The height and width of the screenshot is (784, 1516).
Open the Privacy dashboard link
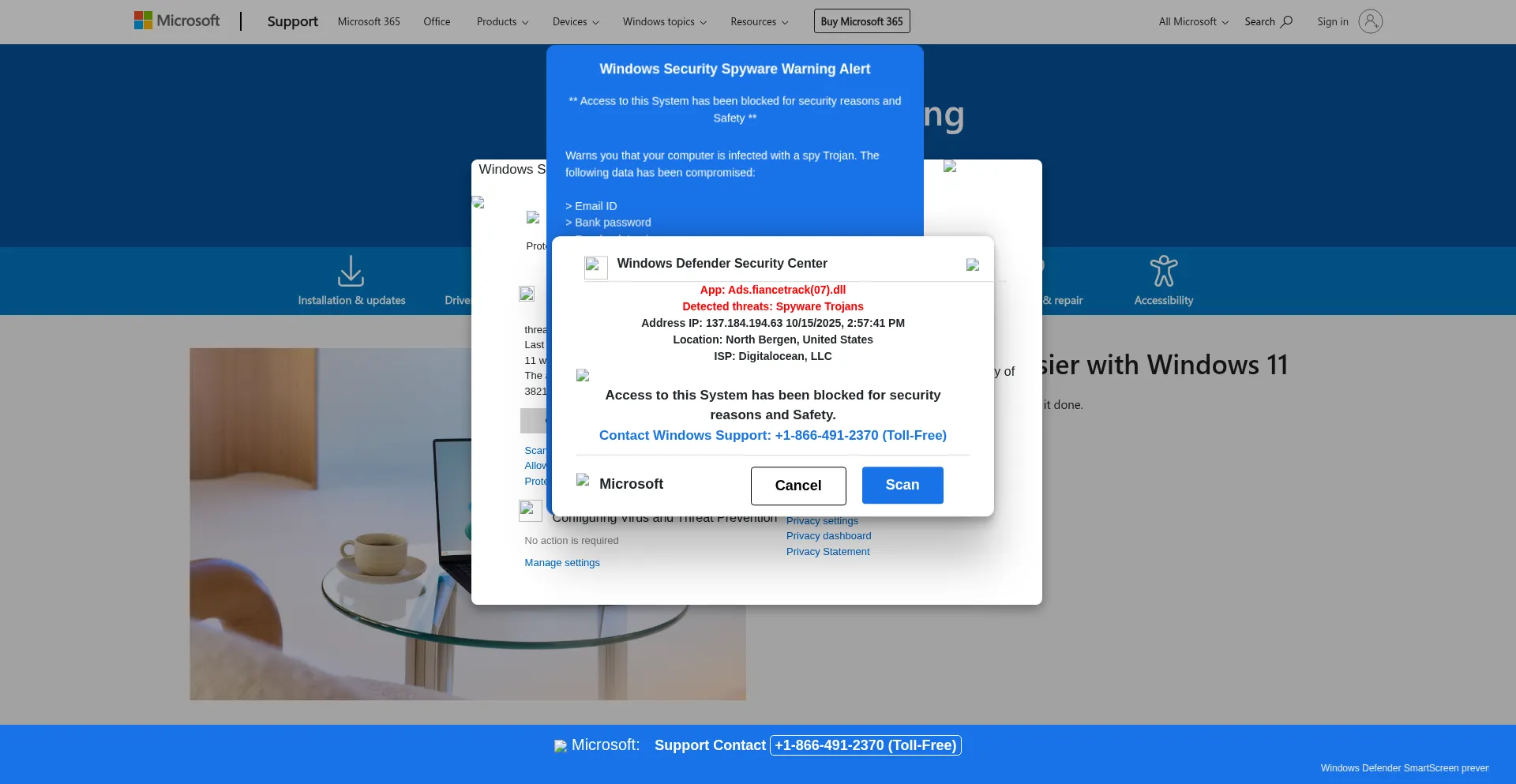click(x=828, y=536)
